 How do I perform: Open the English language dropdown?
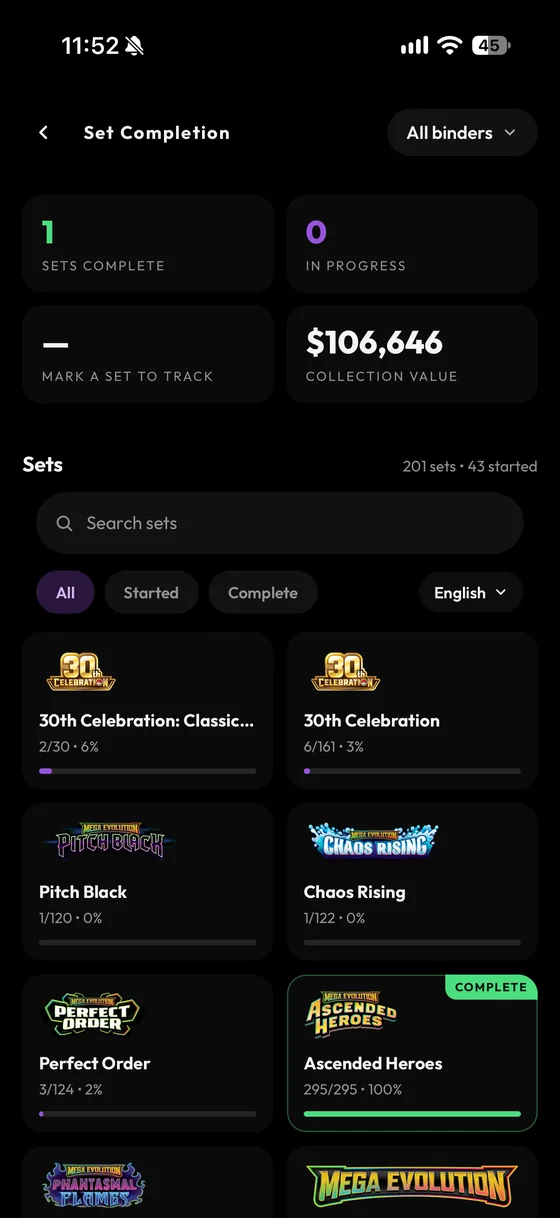[x=471, y=593]
